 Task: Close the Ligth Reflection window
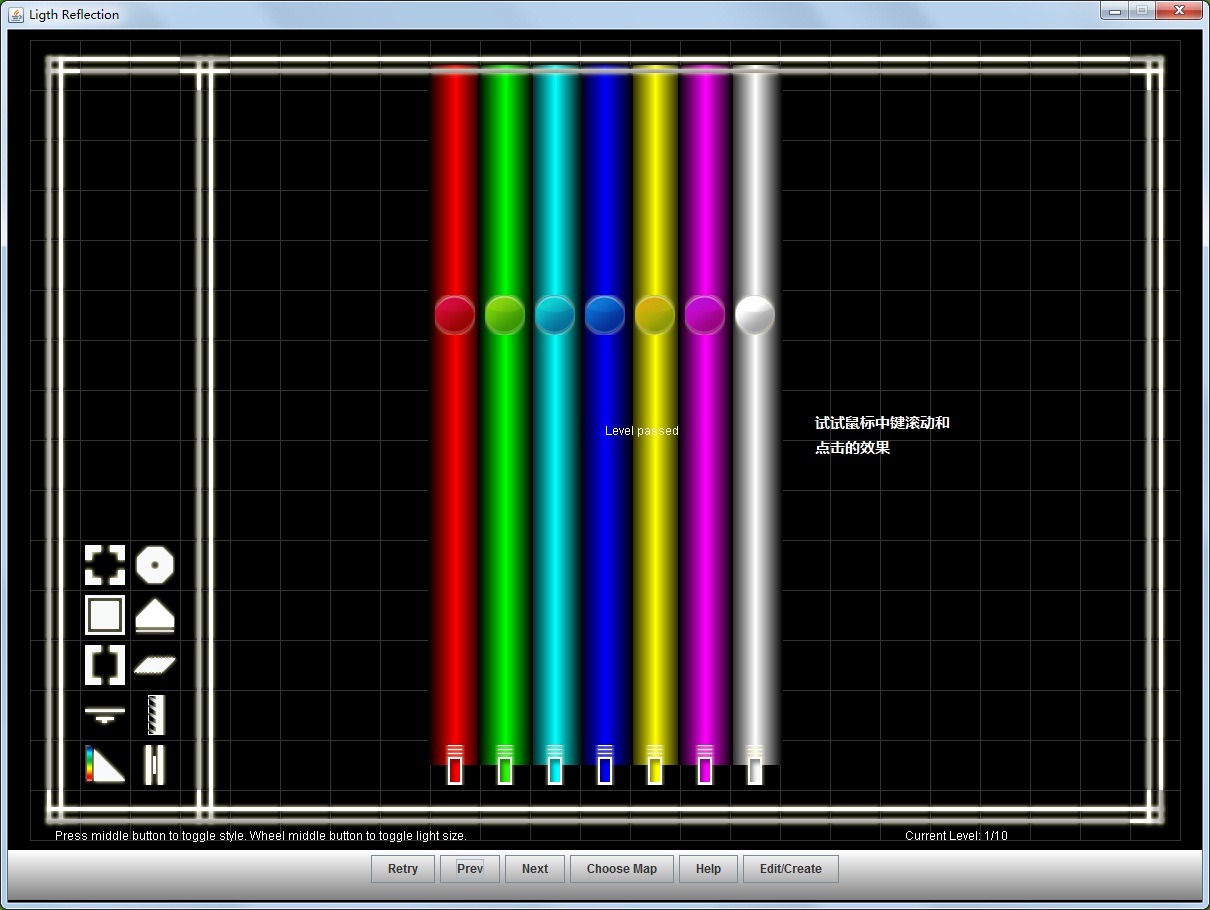1178,10
